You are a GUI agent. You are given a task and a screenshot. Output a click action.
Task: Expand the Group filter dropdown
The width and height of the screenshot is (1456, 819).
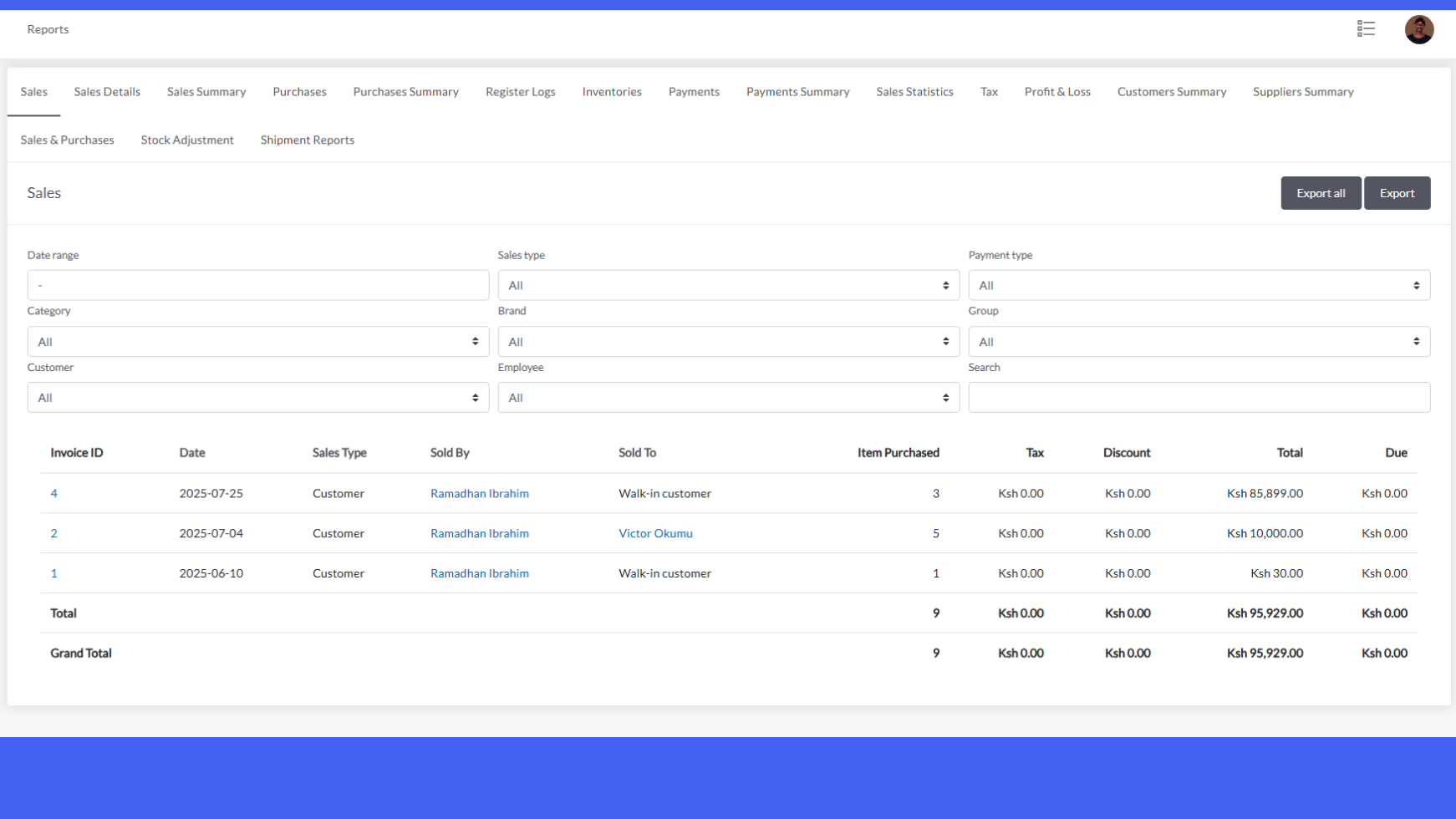coord(1199,342)
